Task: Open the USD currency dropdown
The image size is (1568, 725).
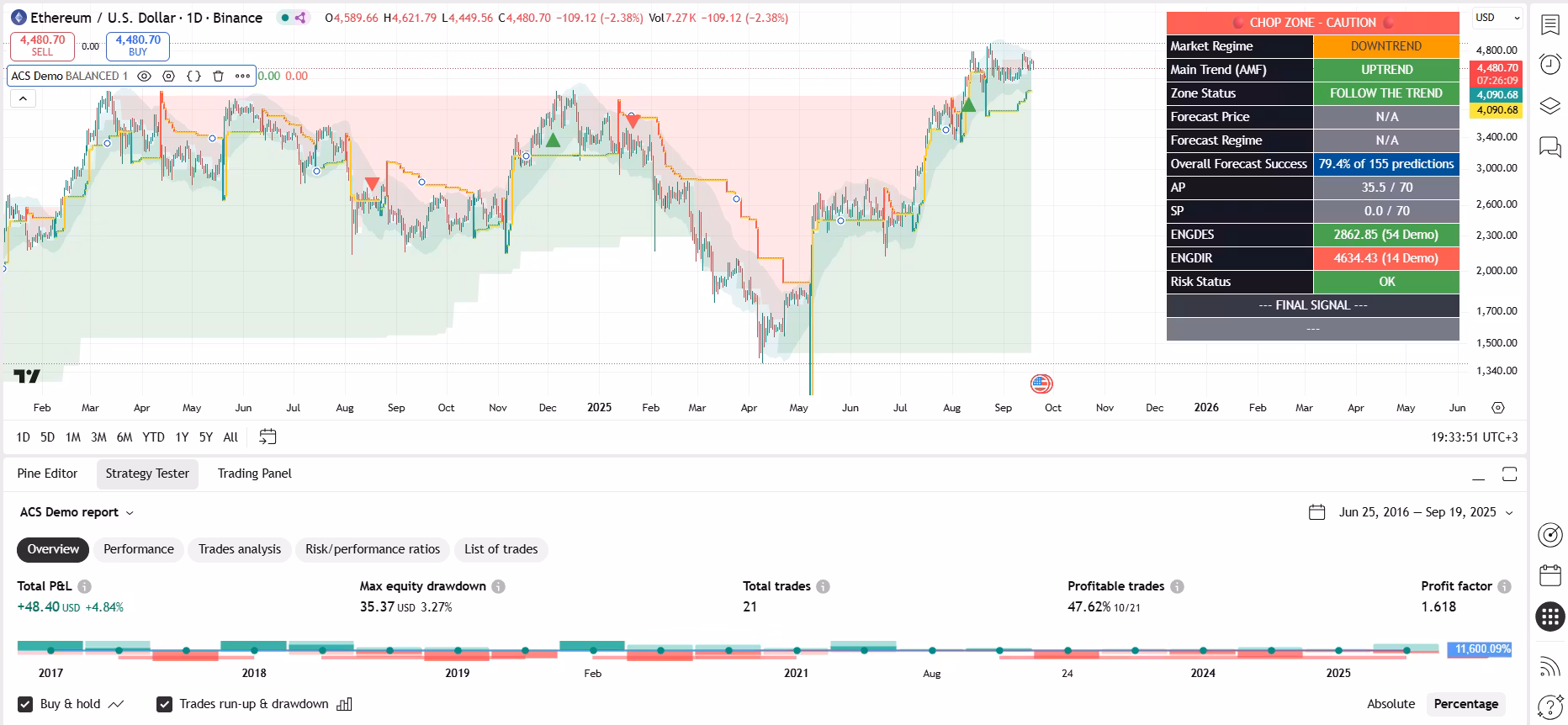Action: point(1498,18)
